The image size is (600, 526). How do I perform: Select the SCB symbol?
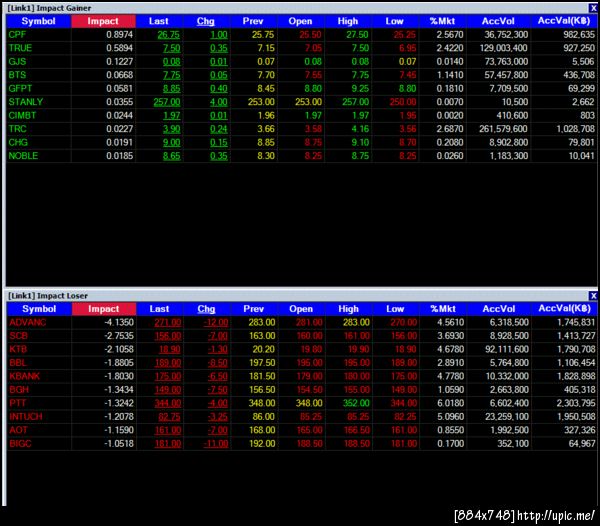(x=18, y=335)
